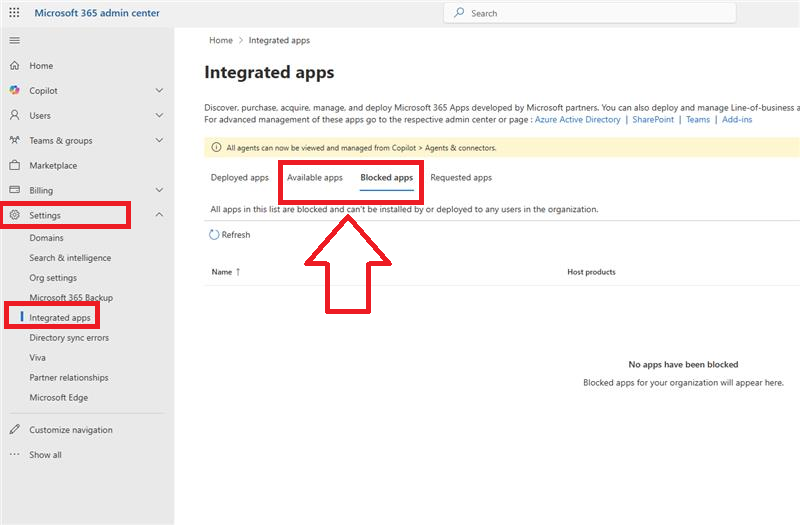The image size is (800, 525).
Task: Follow the Azure Active Directory link
Action: pyautogui.click(x=578, y=119)
